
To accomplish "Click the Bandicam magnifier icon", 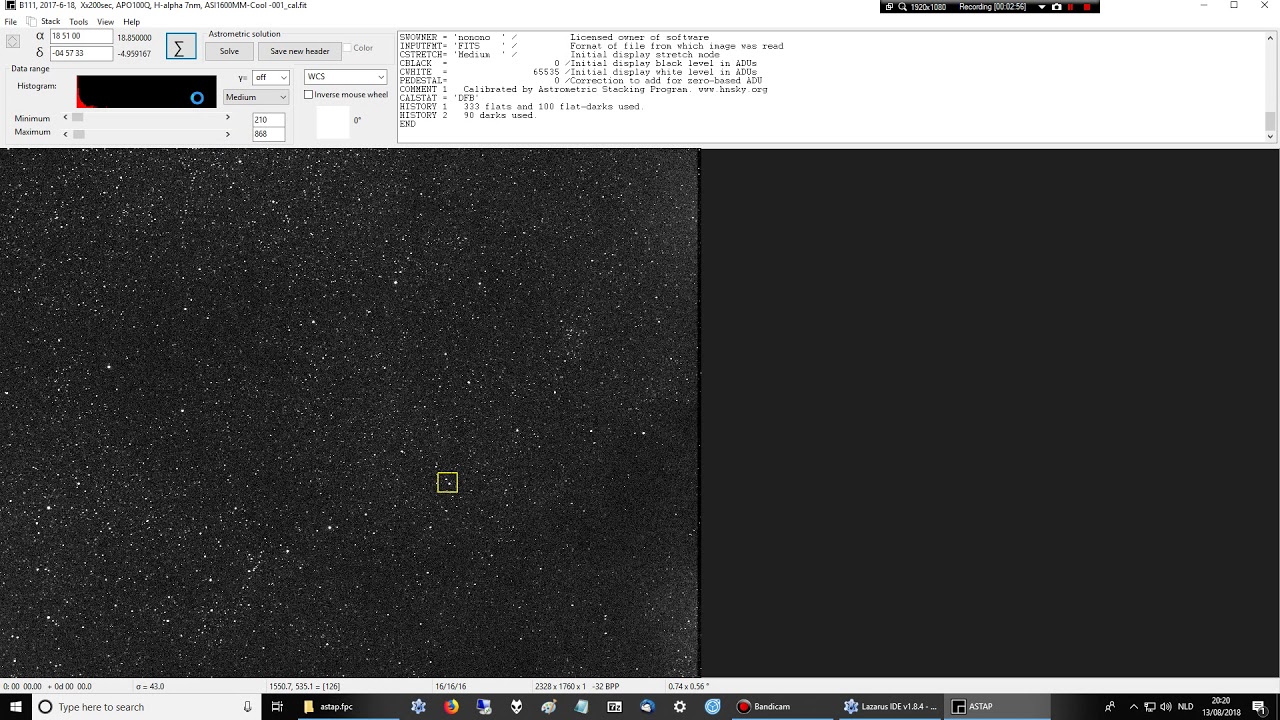I will [902, 7].
